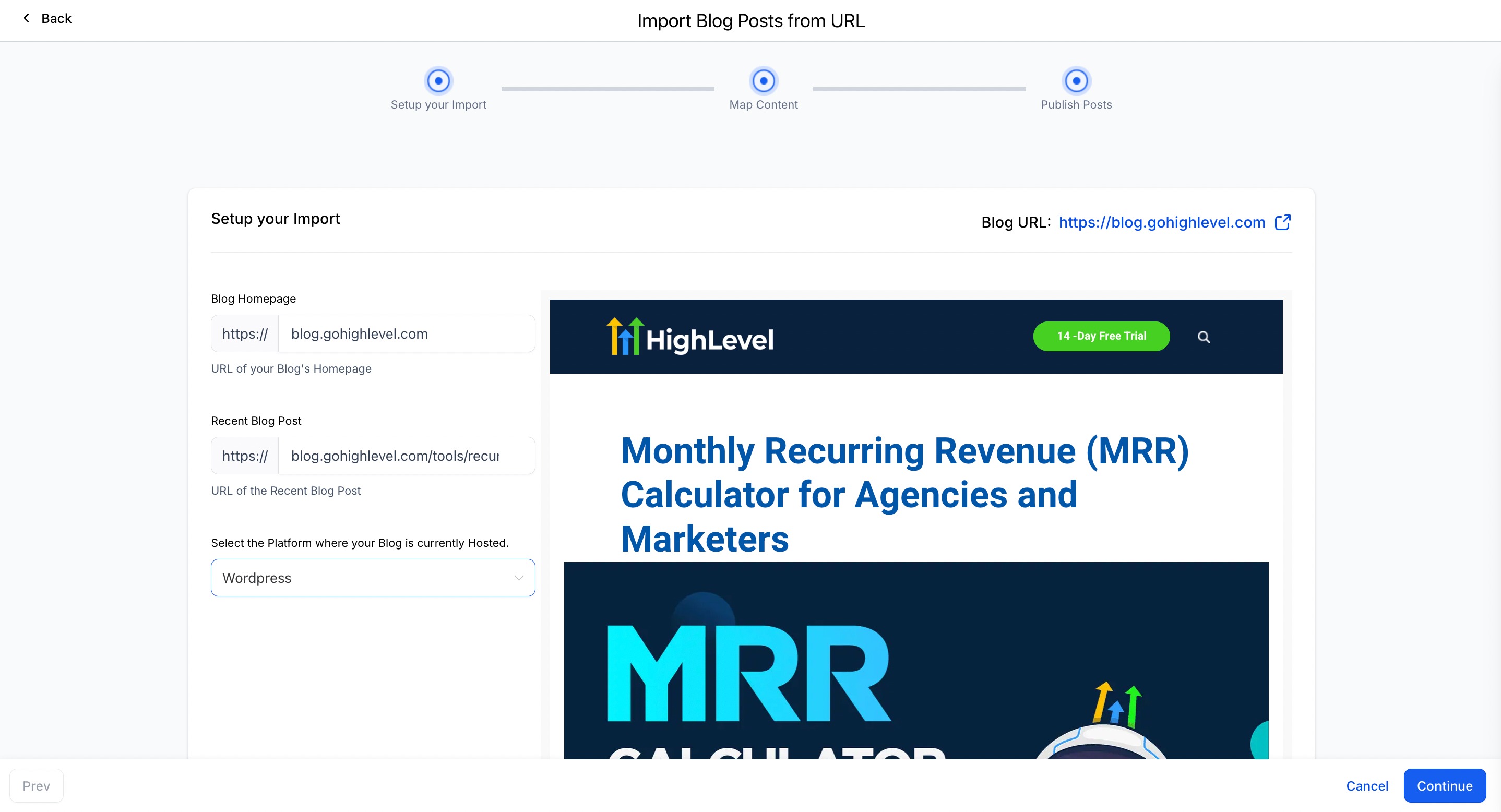Select the Setup your Import step circle
The width and height of the screenshot is (1501, 812).
point(438,81)
